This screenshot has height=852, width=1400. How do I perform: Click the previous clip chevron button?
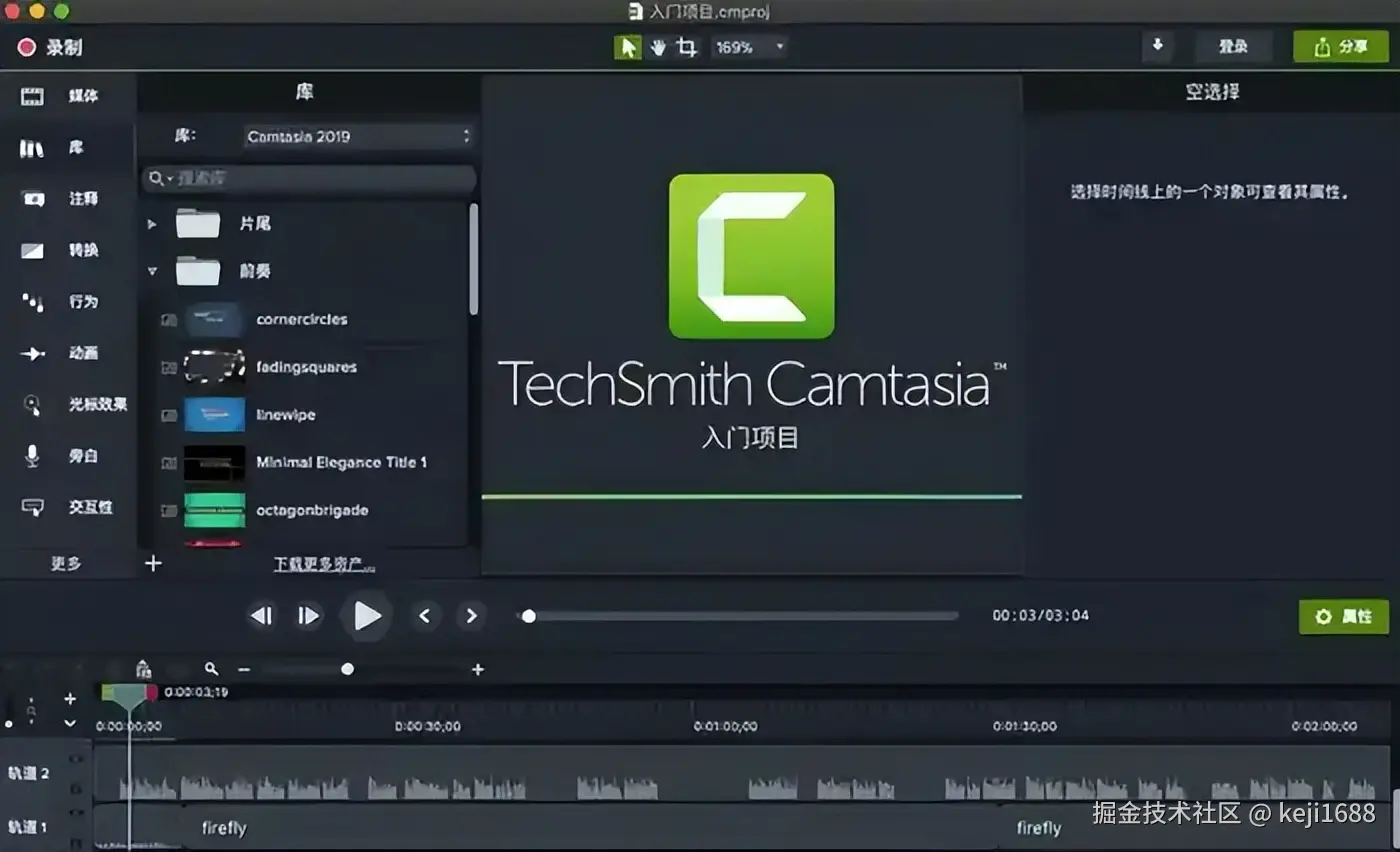click(424, 616)
